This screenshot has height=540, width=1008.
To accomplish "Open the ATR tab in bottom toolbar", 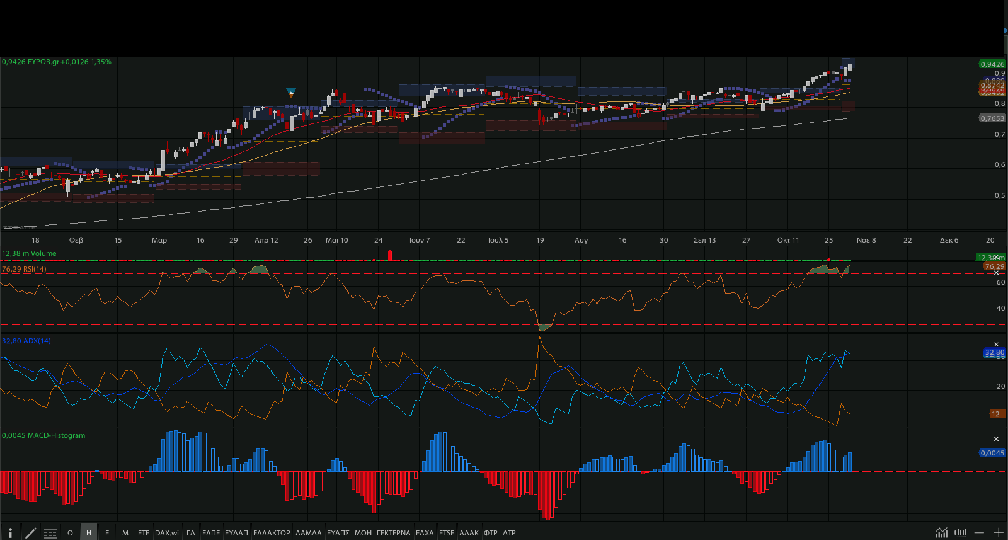I will click(508, 533).
